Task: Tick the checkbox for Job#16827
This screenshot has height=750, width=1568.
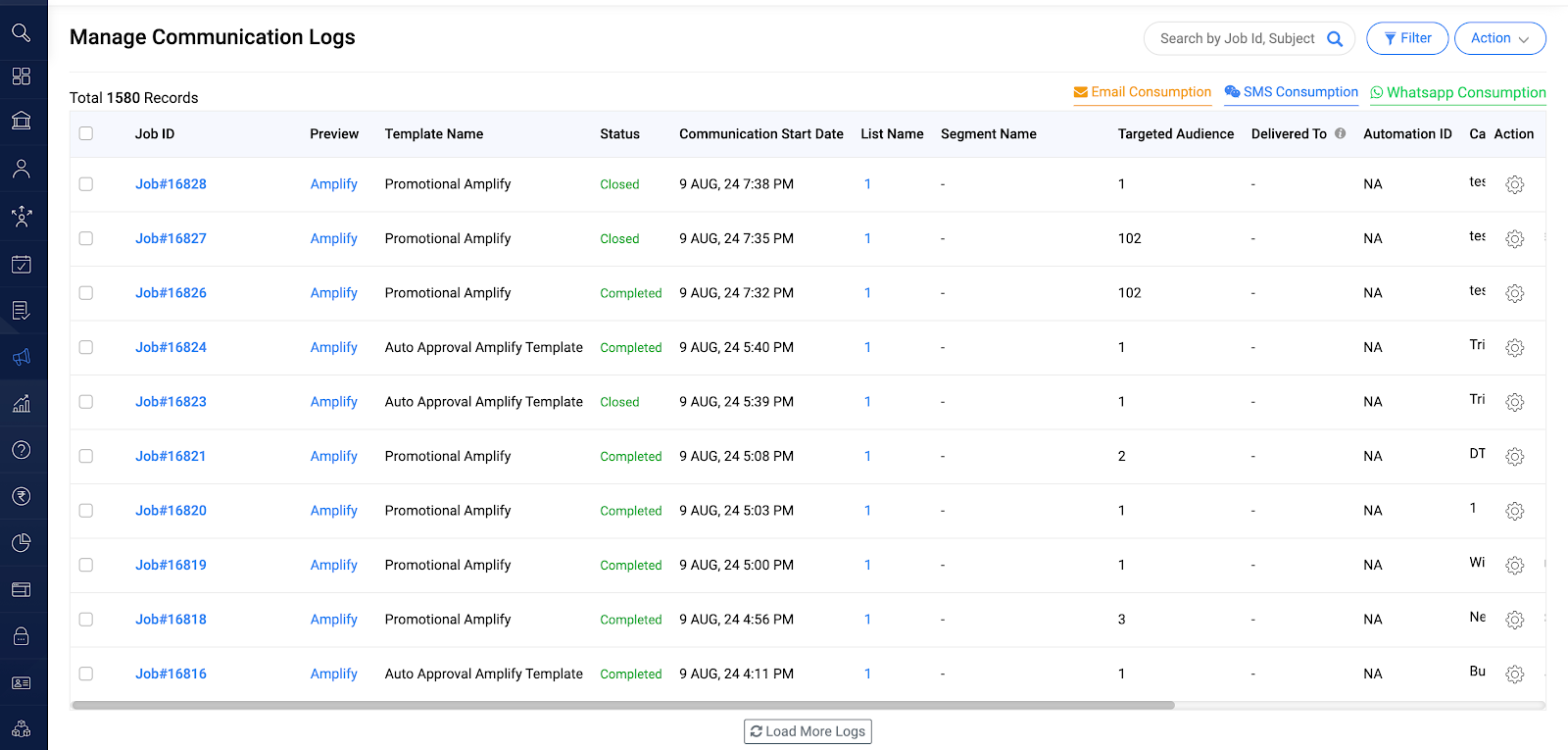Action: pyautogui.click(x=86, y=238)
